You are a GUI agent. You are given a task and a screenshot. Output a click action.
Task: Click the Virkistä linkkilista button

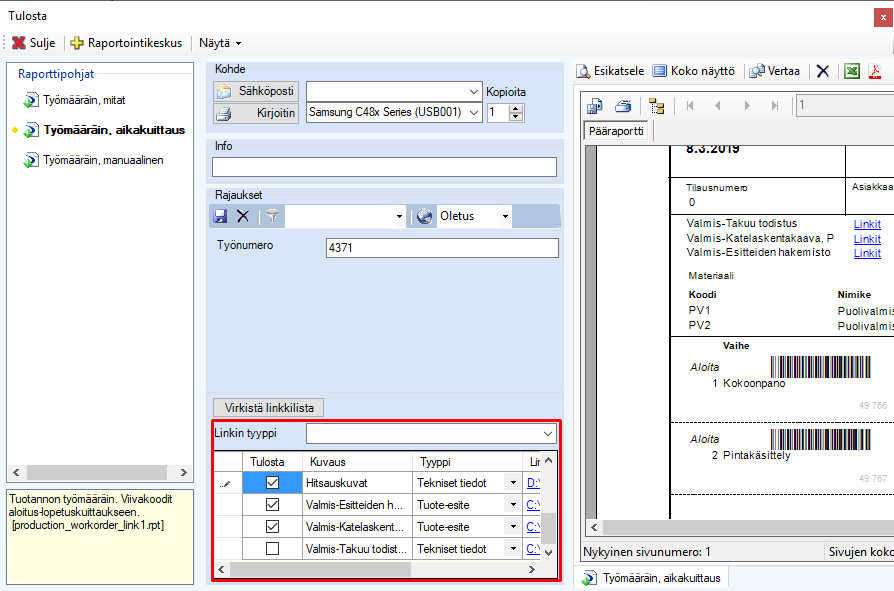pos(269,408)
